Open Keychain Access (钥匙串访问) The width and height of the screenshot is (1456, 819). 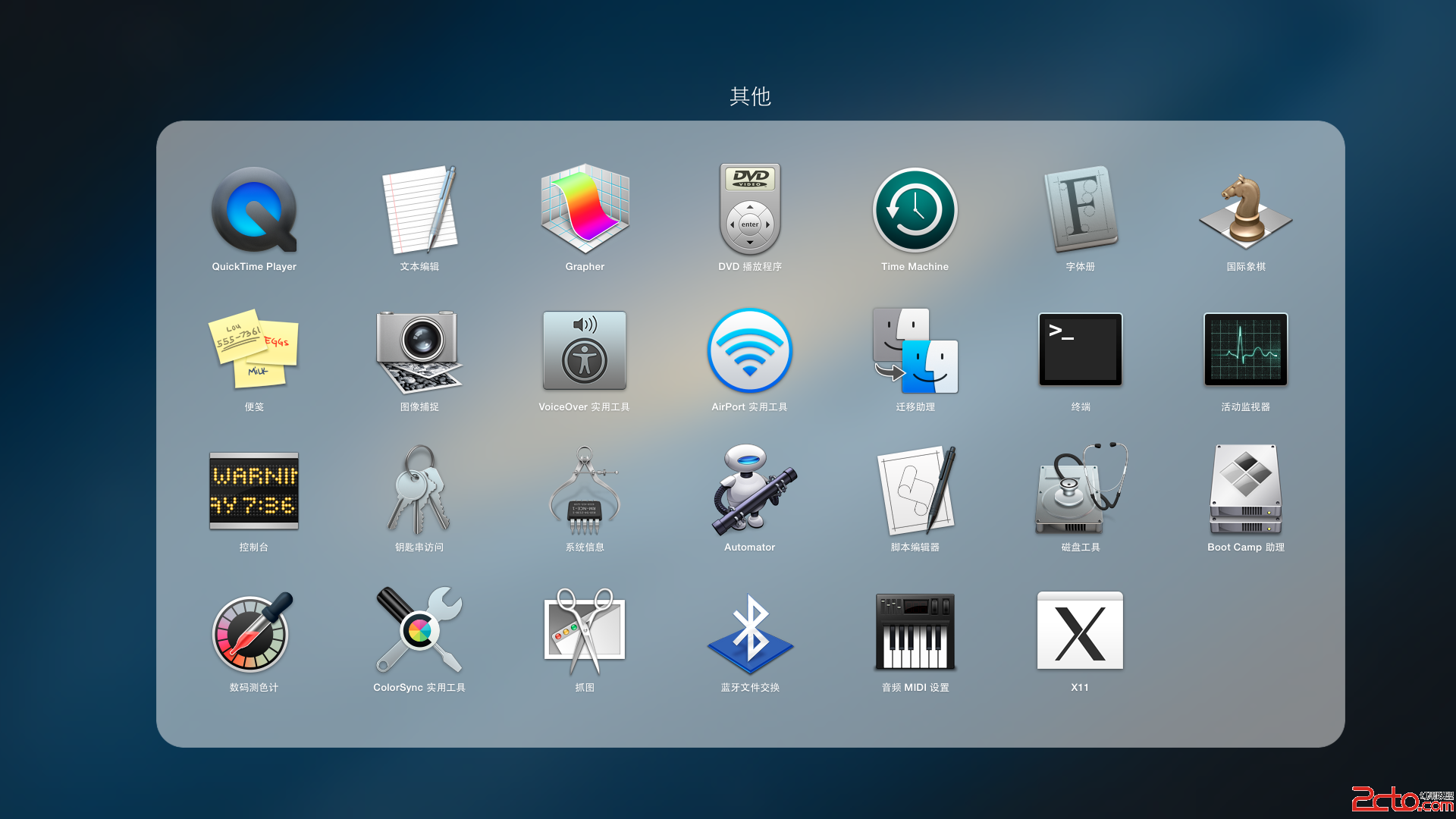coord(419,491)
